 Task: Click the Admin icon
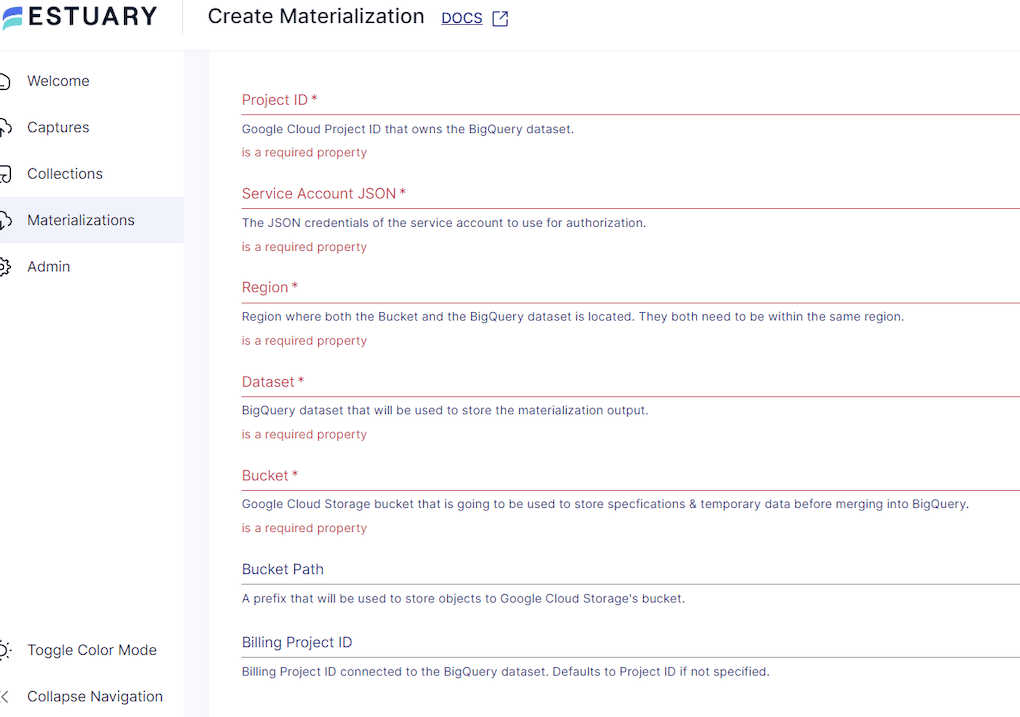(x=6, y=266)
